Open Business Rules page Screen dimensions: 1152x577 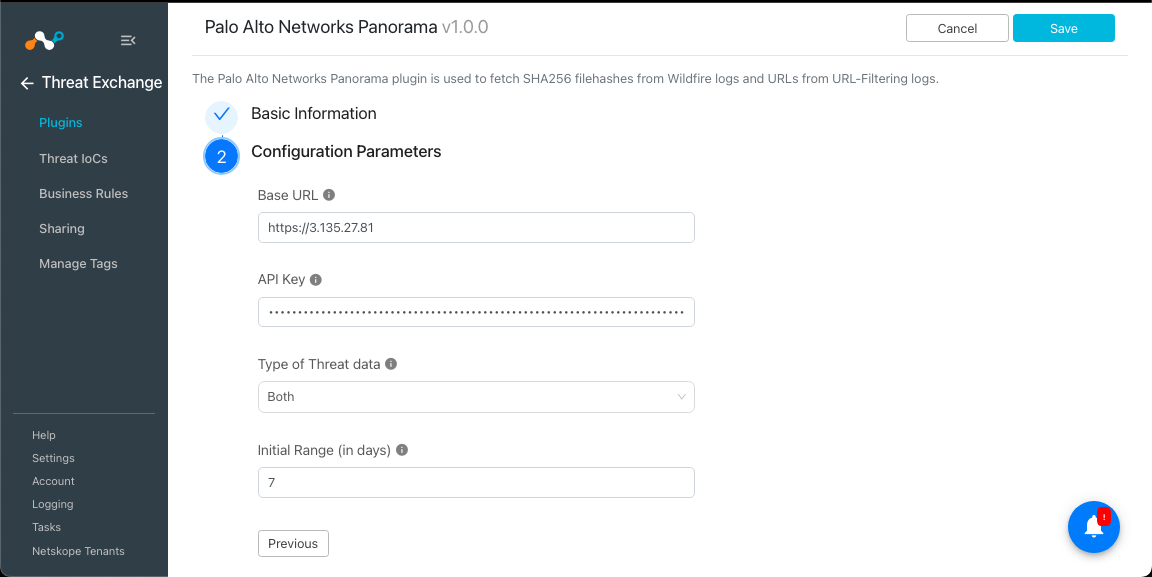(83, 193)
